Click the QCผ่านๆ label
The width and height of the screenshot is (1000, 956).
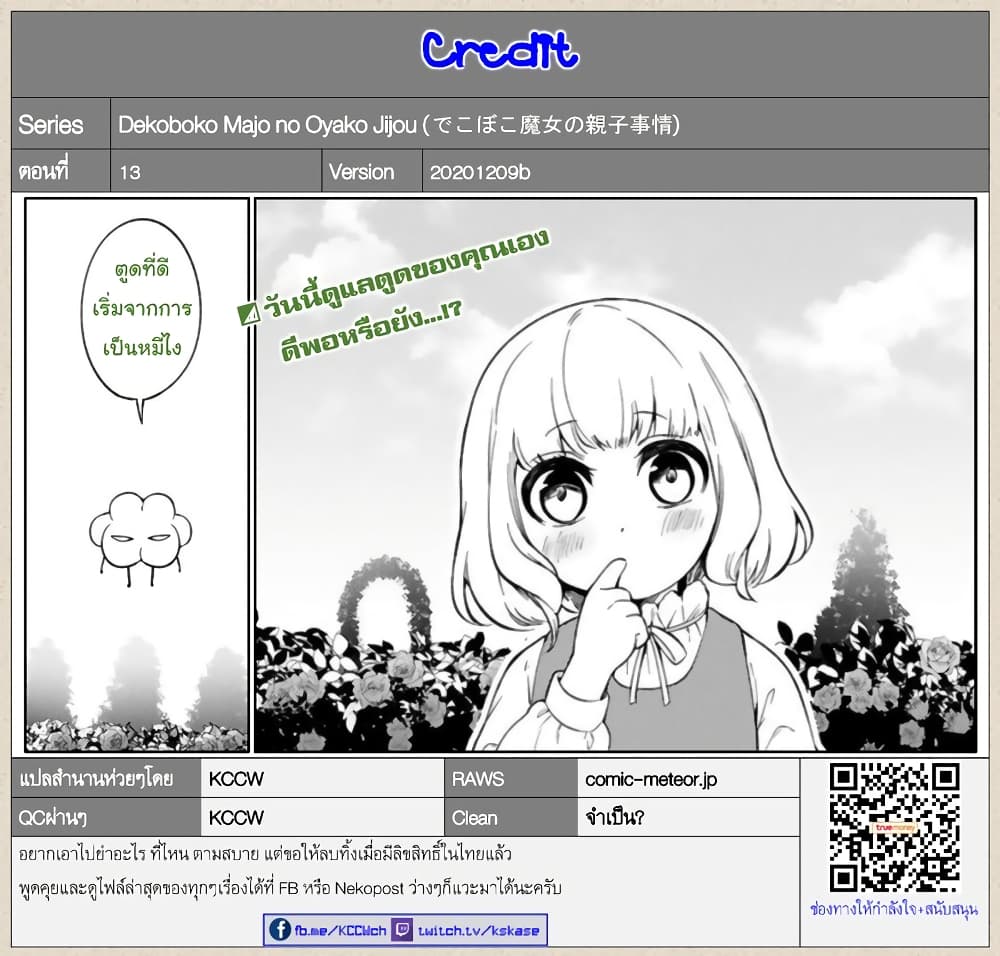[52, 818]
